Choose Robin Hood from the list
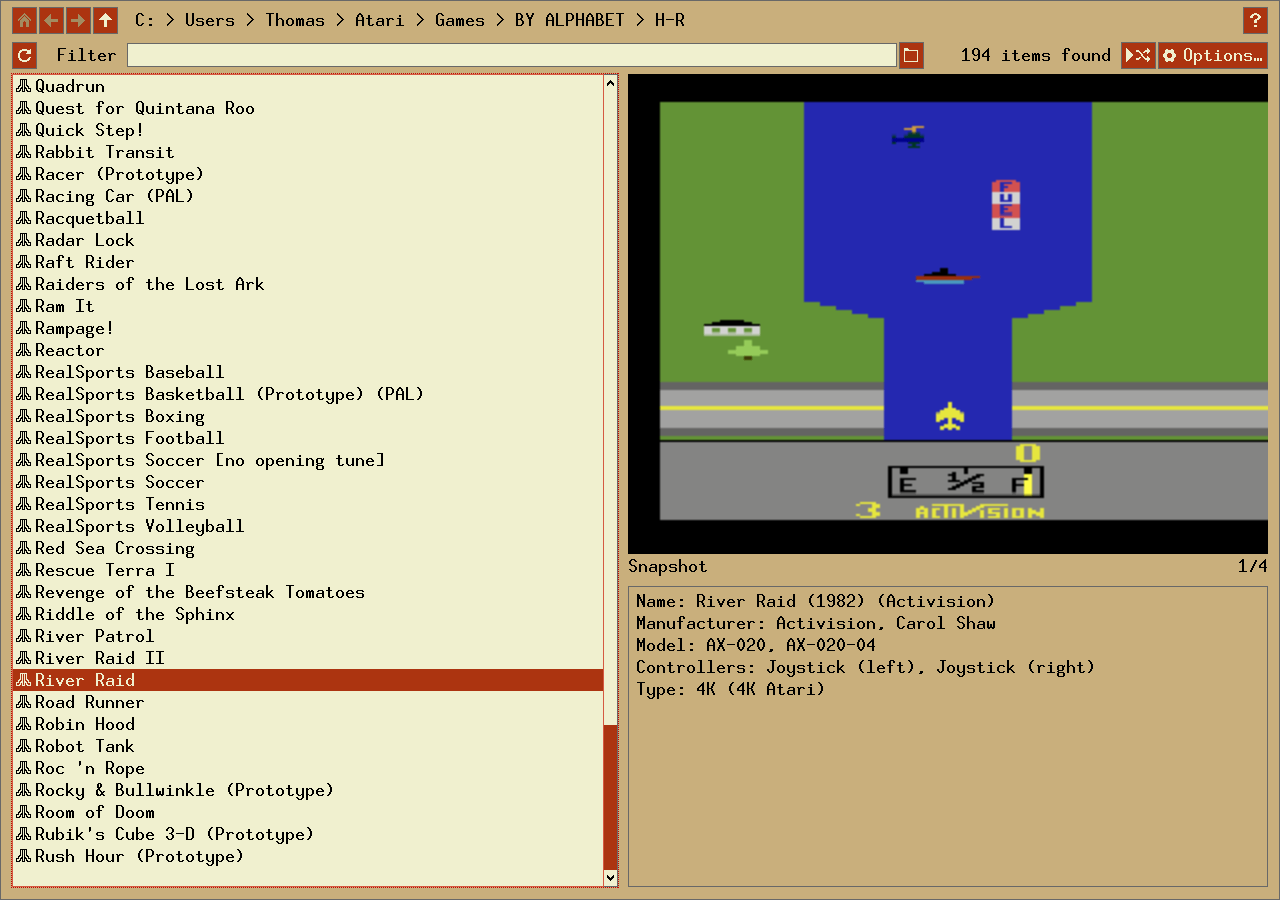 (308, 724)
